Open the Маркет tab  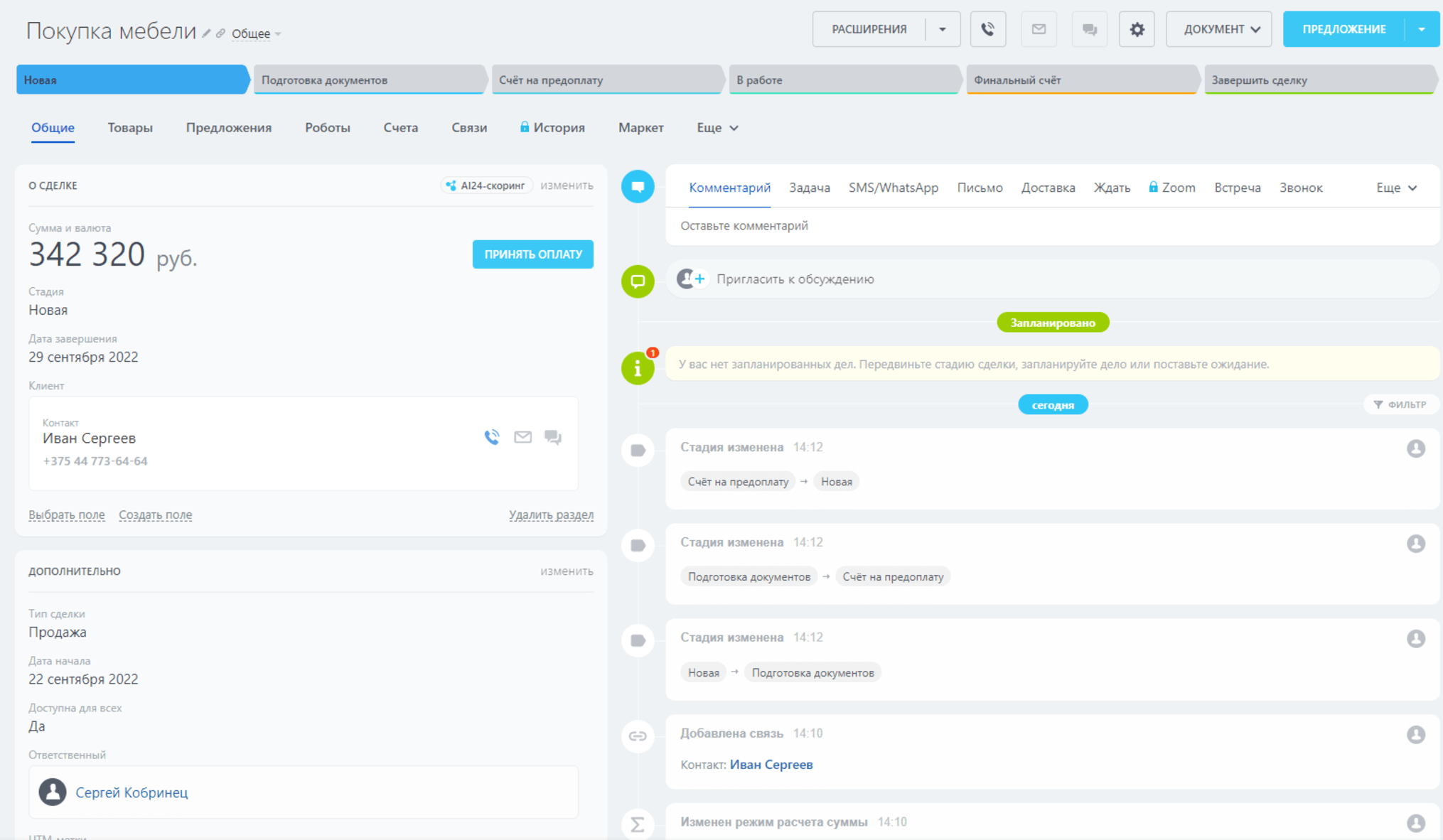coord(641,128)
